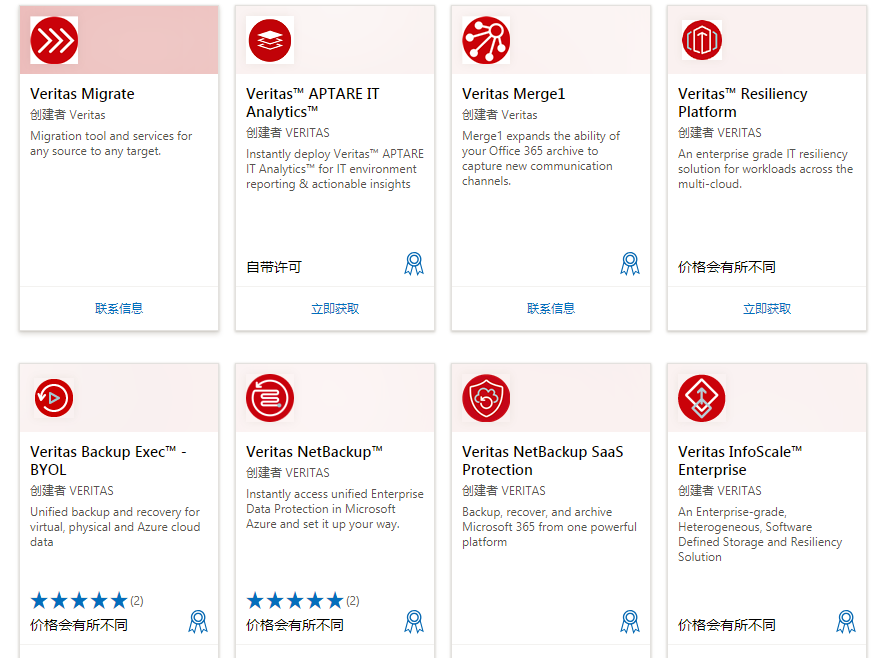882x659 pixels.
Task: Click certification badge on Backup Exec BYOL card
Action: click(198, 622)
